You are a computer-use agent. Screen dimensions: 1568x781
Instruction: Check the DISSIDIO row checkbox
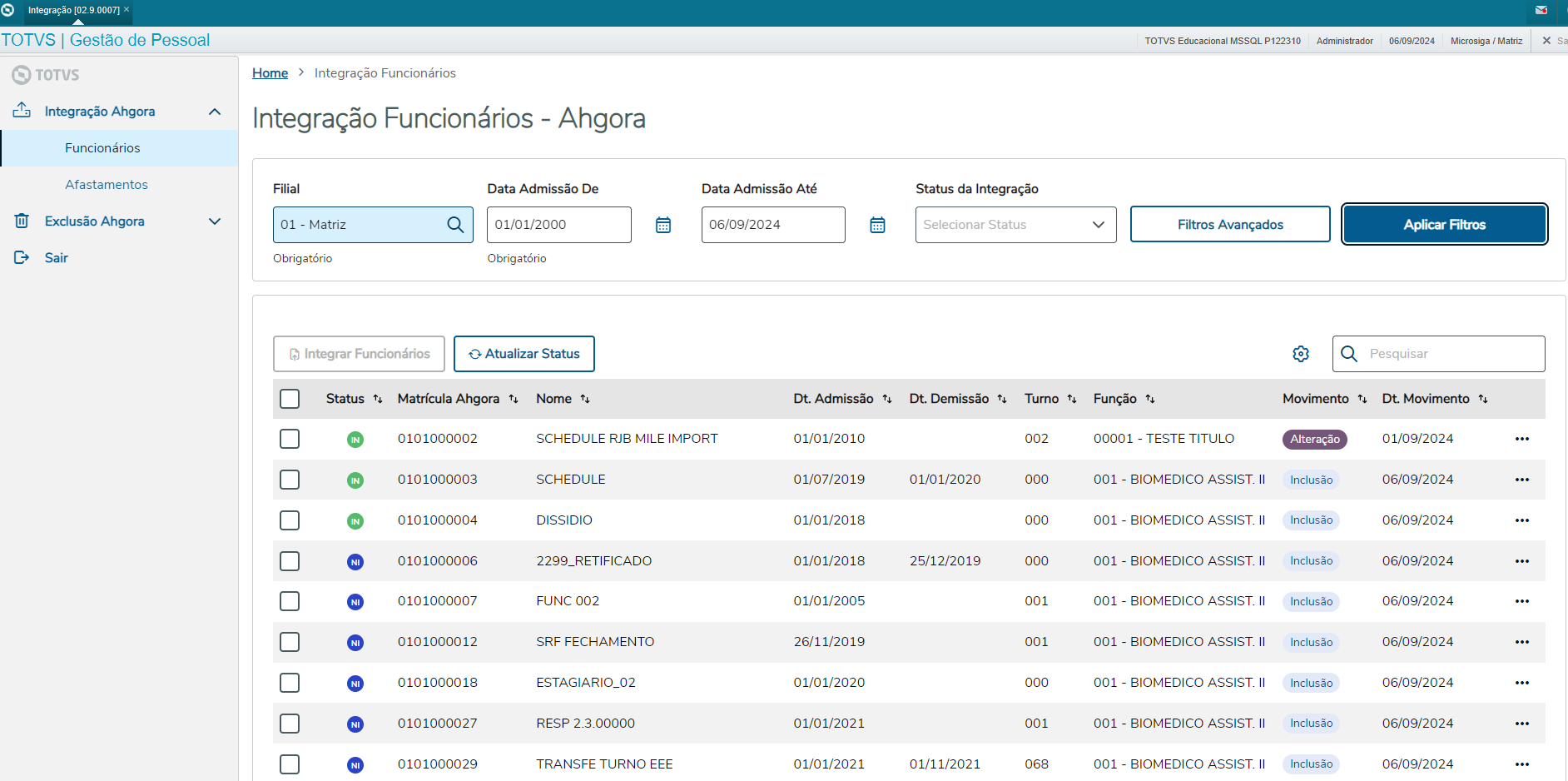pos(290,520)
